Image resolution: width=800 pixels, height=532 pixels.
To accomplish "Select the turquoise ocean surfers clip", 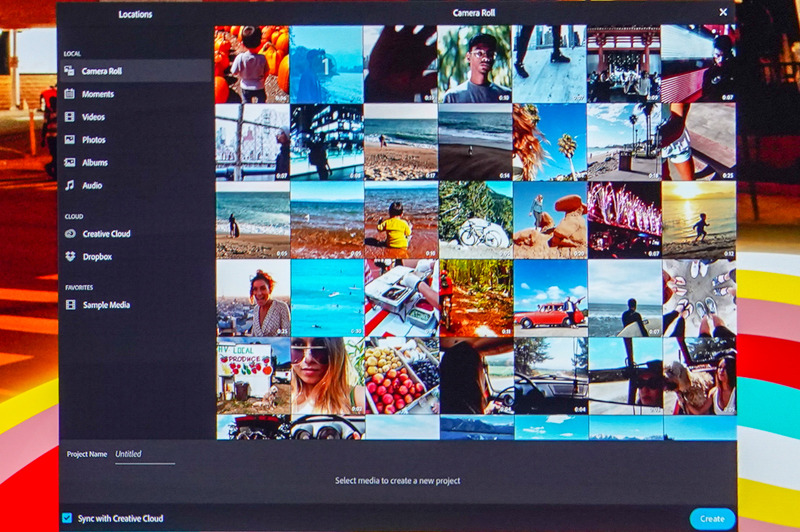I will pyautogui.click(x=328, y=298).
